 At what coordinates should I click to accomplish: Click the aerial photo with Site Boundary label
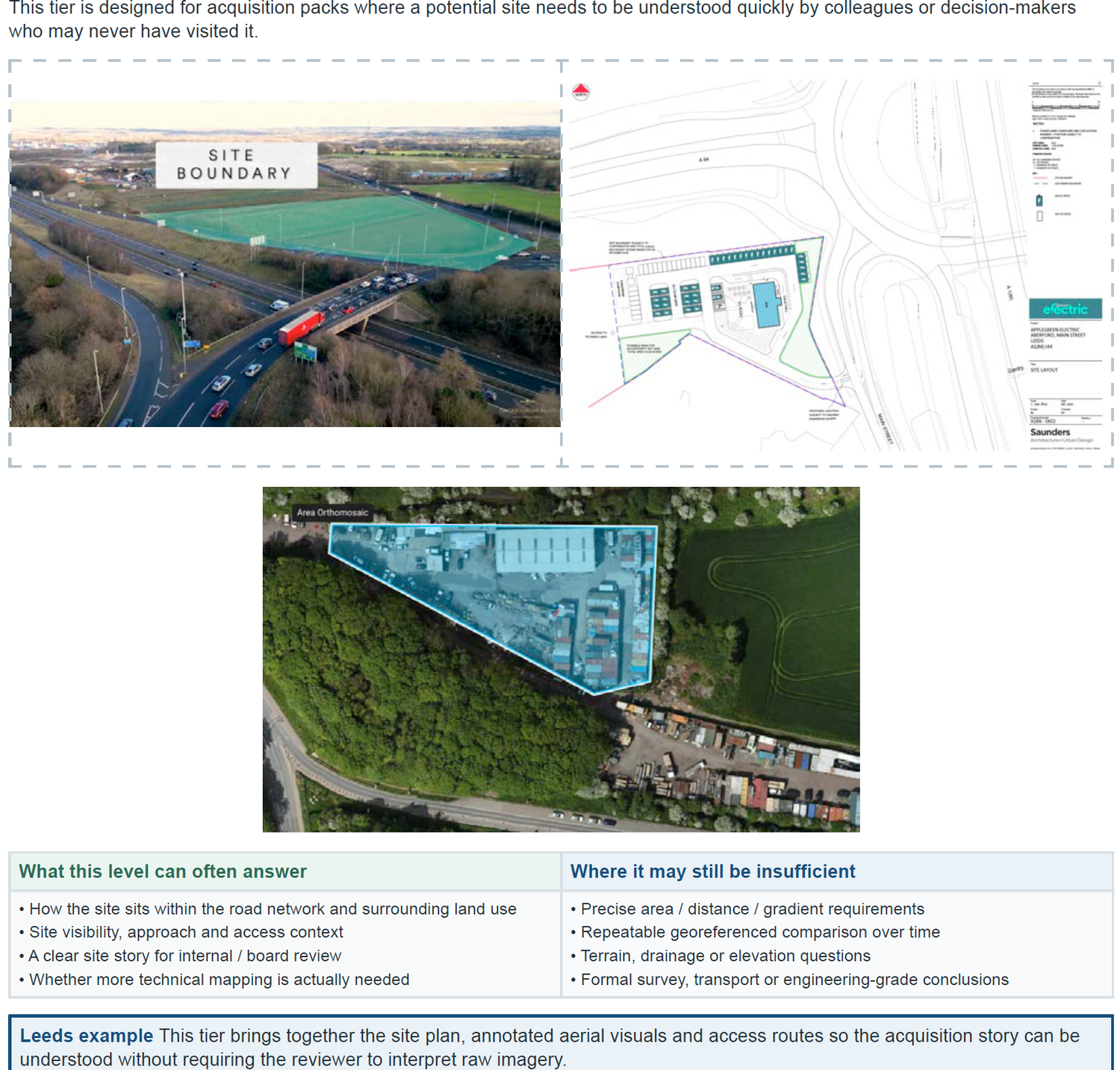click(x=284, y=264)
